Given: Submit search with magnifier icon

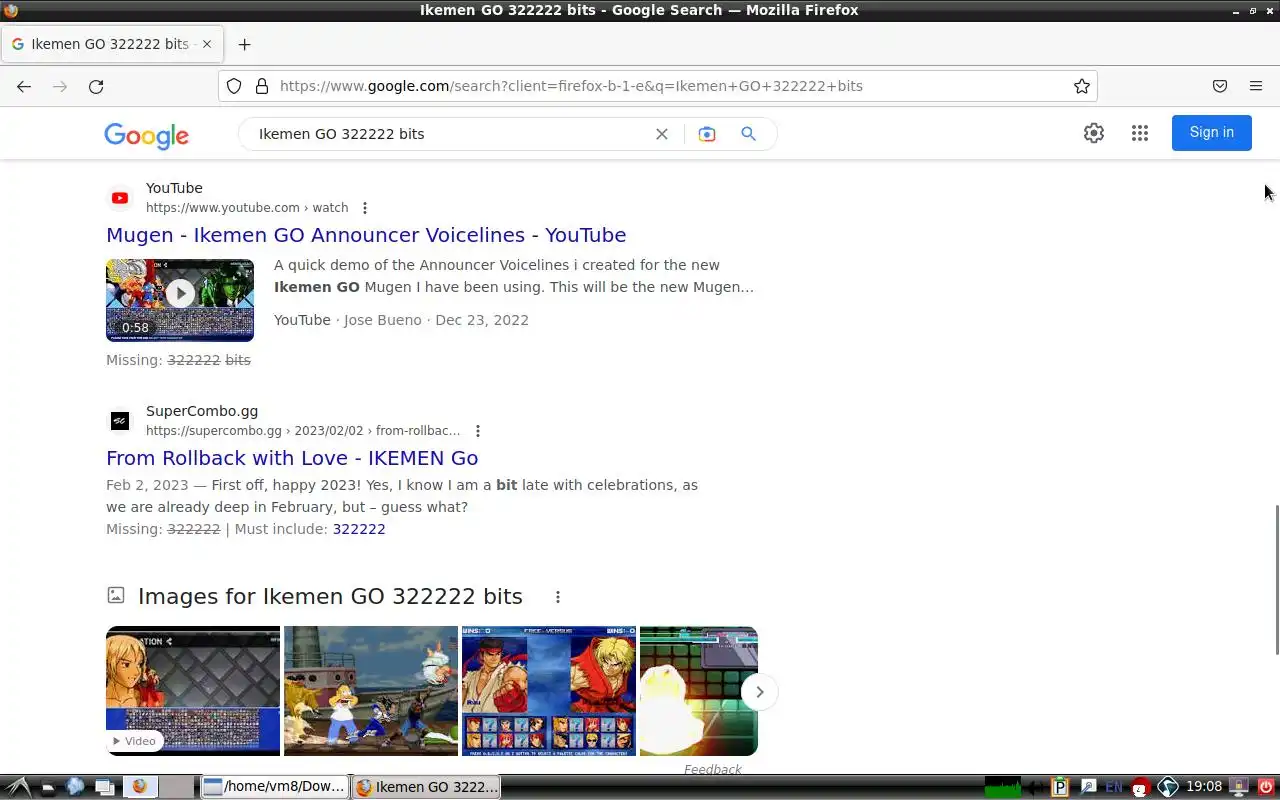Looking at the screenshot, I should tap(748, 134).
